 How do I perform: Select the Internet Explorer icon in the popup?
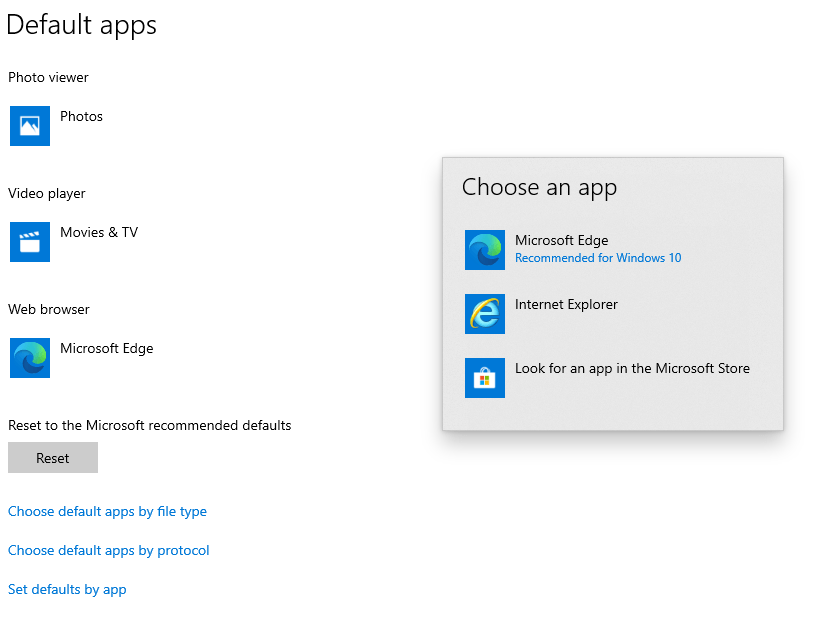pyautogui.click(x=485, y=313)
